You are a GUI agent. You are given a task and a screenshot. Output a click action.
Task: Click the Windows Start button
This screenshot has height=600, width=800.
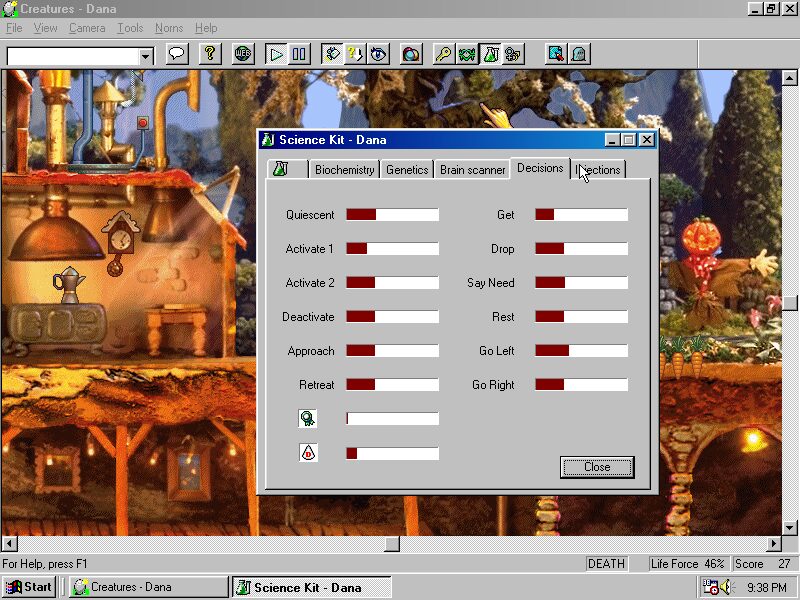click(x=30, y=587)
